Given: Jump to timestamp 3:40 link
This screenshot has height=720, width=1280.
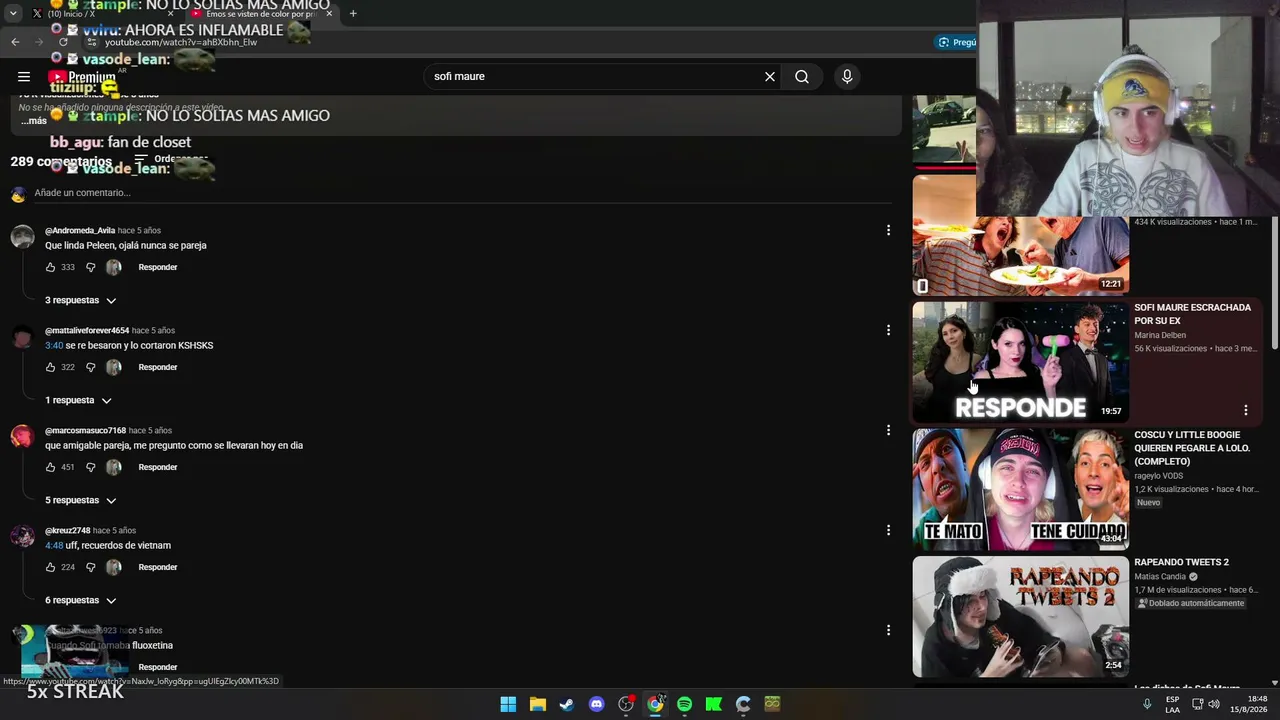Looking at the screenshot, I should click(54, 345).
